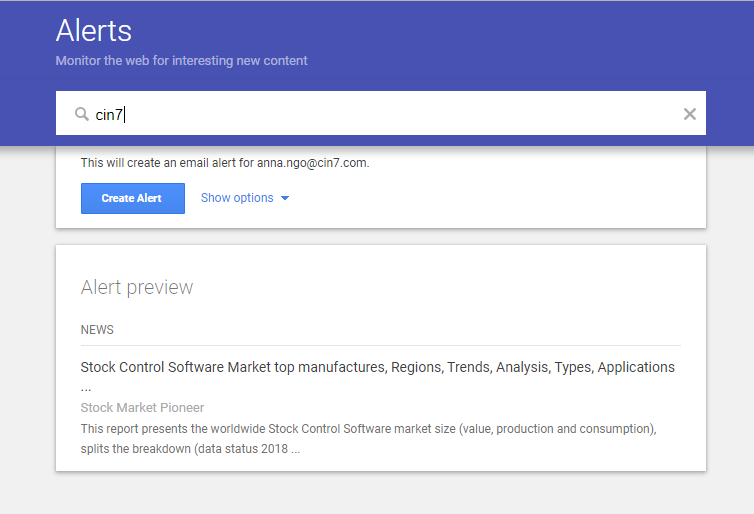The width and height of the screenshot is (754, 514).
Task: Click the Alerts page title
Action: click(x=94, y=31)
